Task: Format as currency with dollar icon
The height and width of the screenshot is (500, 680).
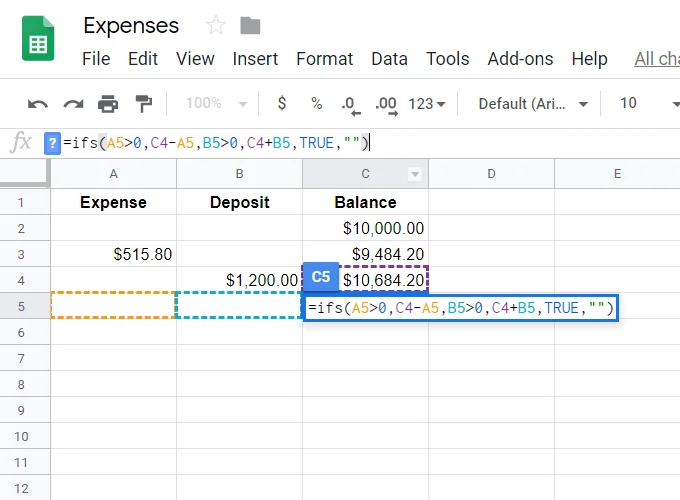Action: click(x=282, y=103)
